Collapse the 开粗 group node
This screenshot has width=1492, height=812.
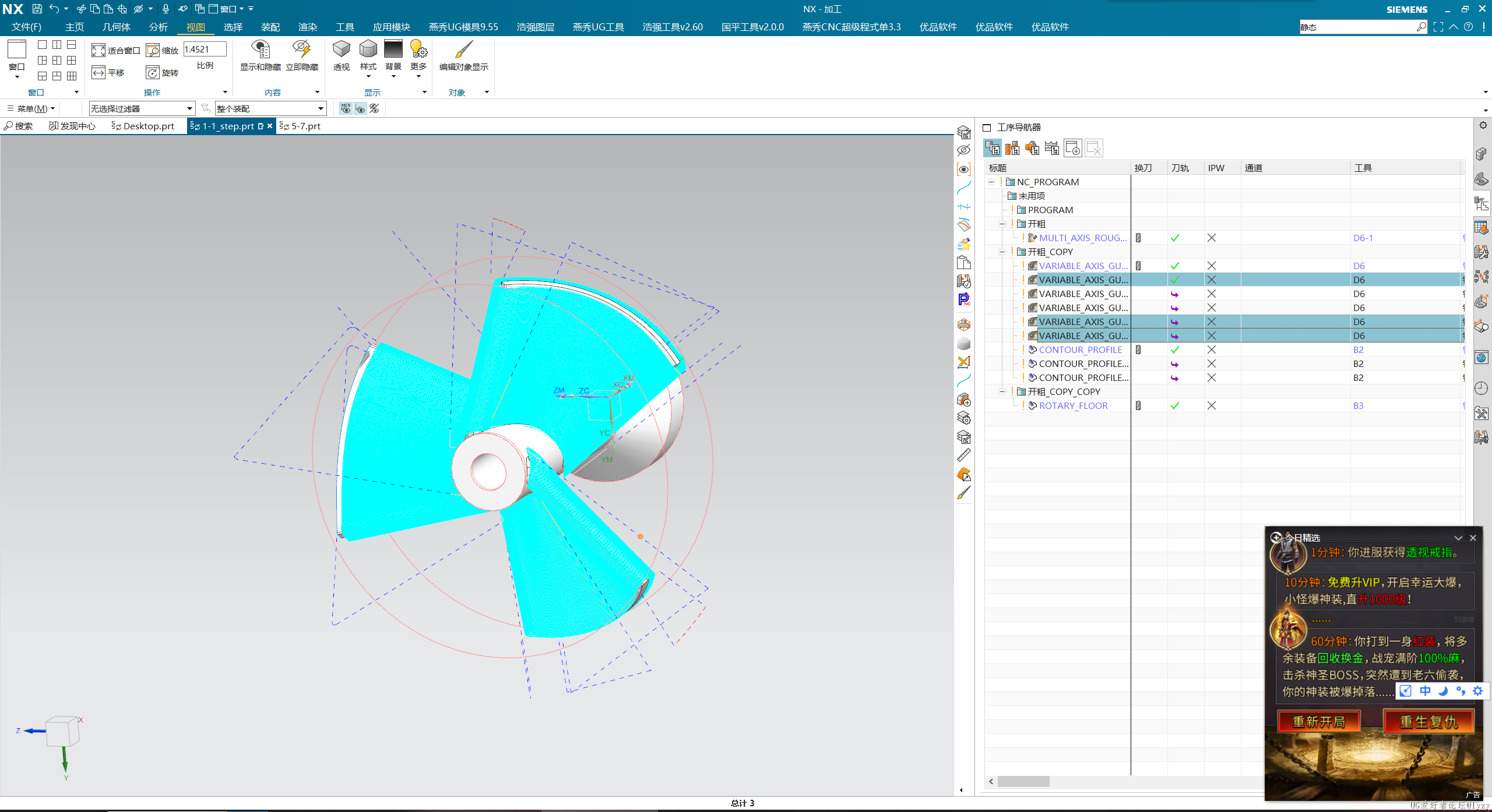(1002, 224)
